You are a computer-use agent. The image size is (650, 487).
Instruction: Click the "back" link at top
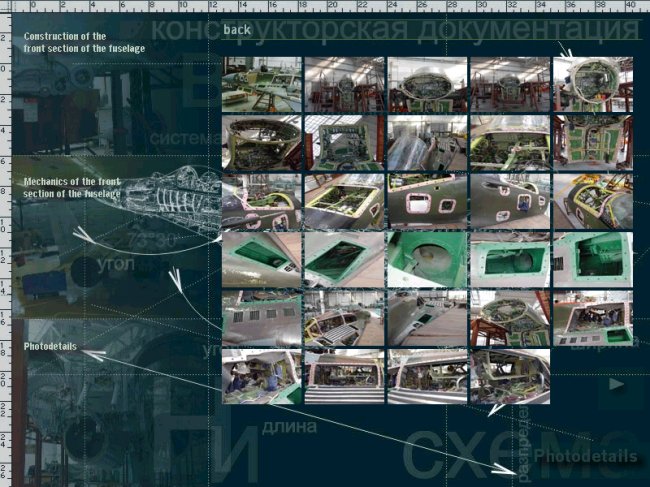tap(237, 30)
